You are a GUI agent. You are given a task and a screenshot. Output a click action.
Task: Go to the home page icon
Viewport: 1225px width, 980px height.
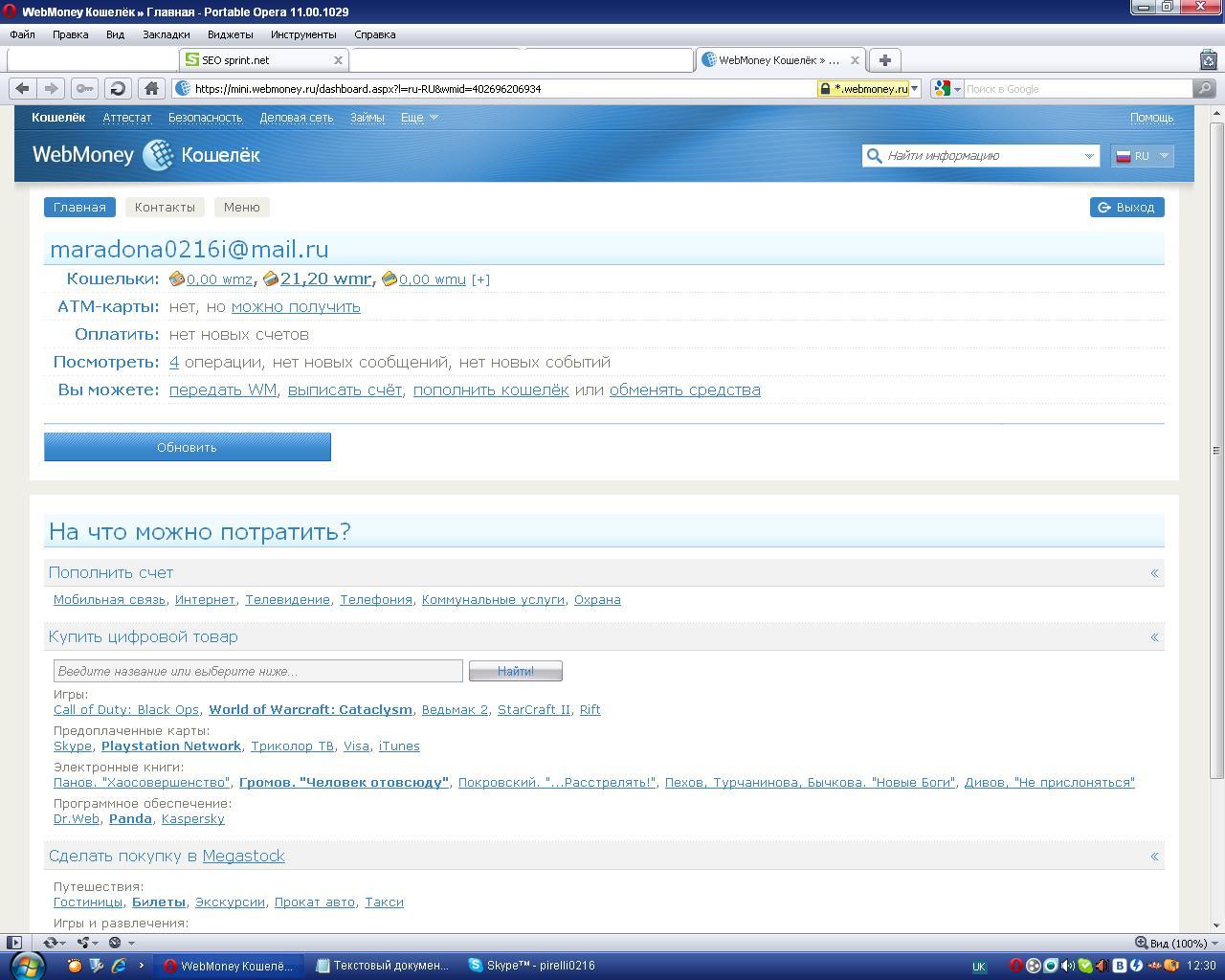pos(151,88)
